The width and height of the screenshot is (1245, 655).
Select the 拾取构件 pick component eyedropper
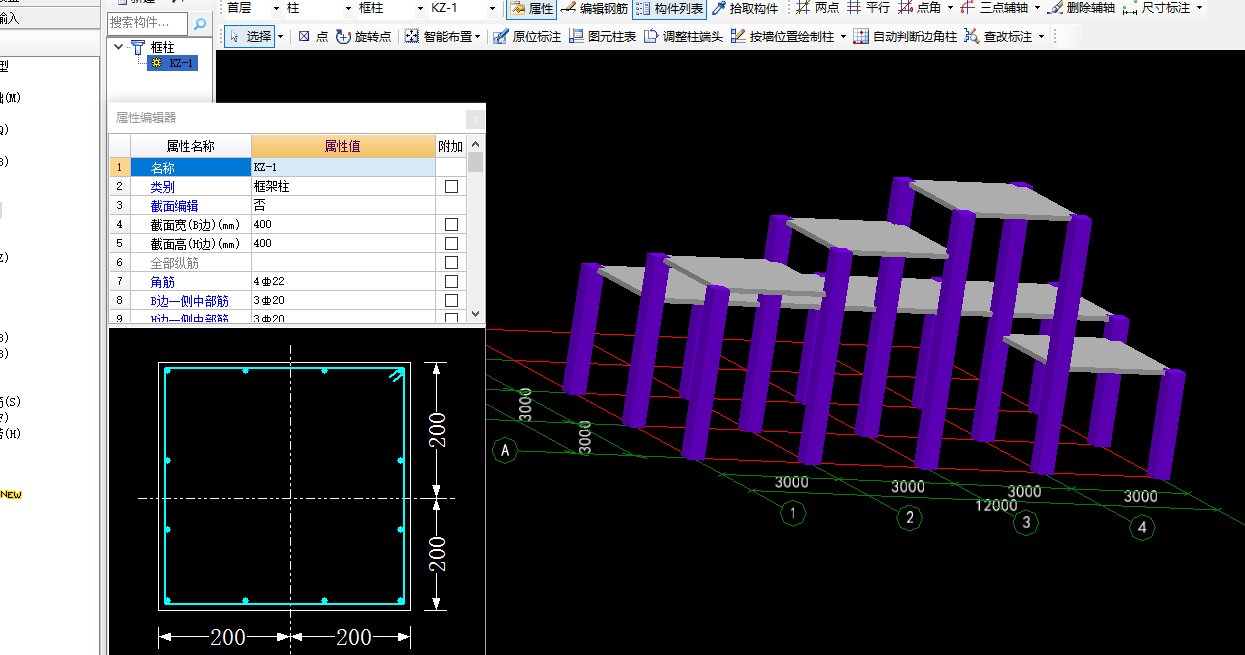(x=745, y=9)
